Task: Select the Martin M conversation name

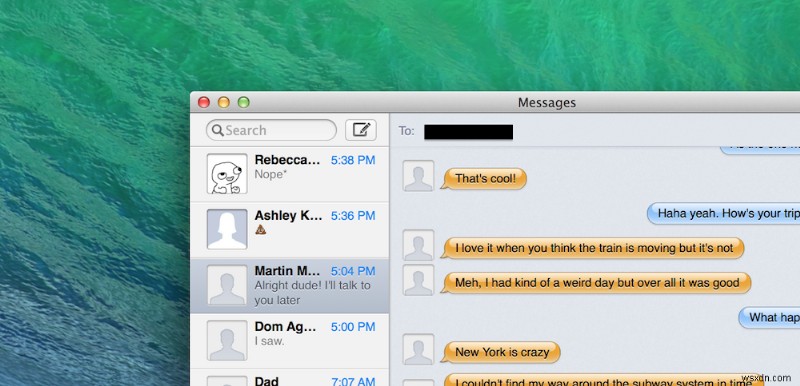Action: tap(287, 271)
